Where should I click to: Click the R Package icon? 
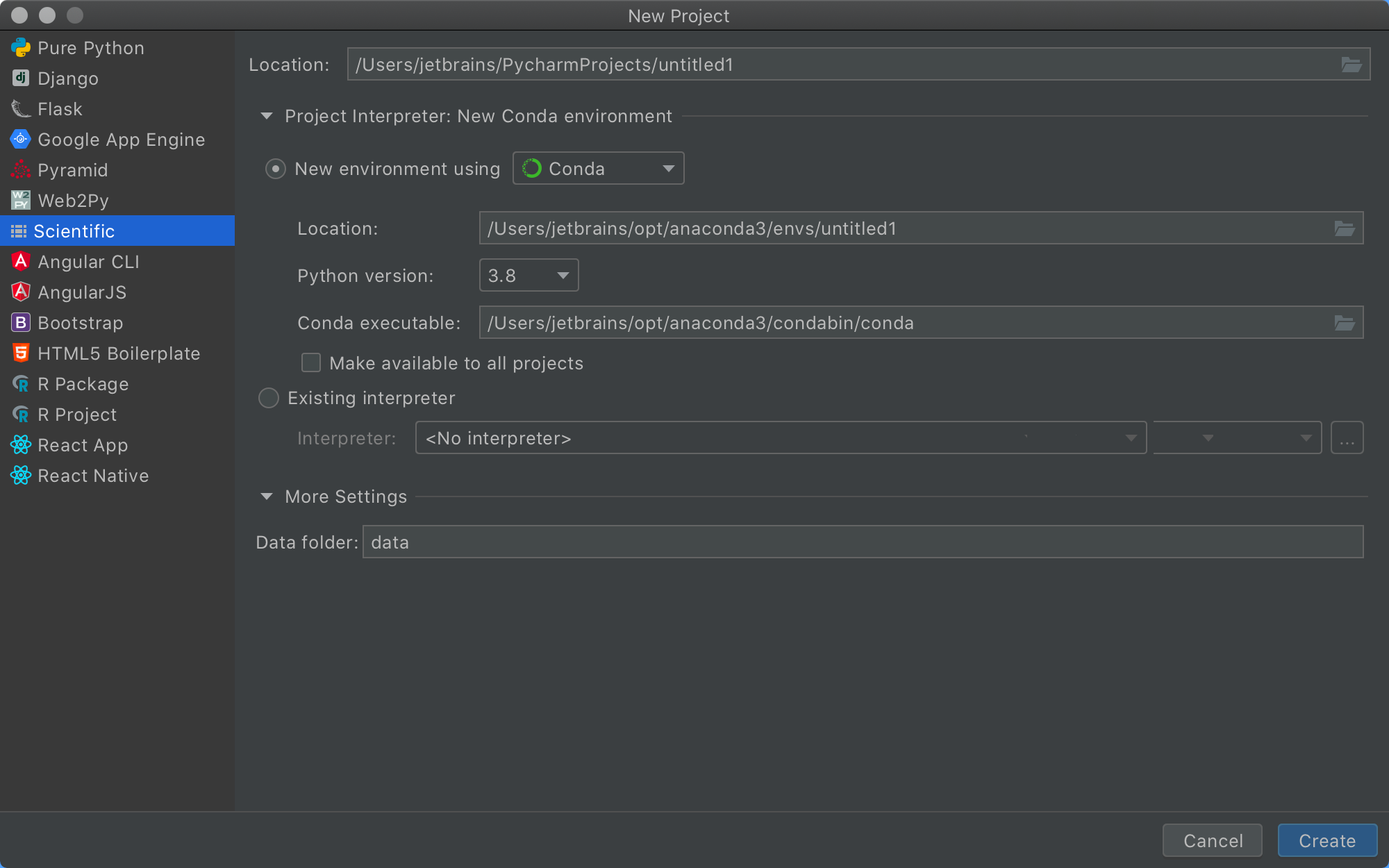[x=21, y=383]
